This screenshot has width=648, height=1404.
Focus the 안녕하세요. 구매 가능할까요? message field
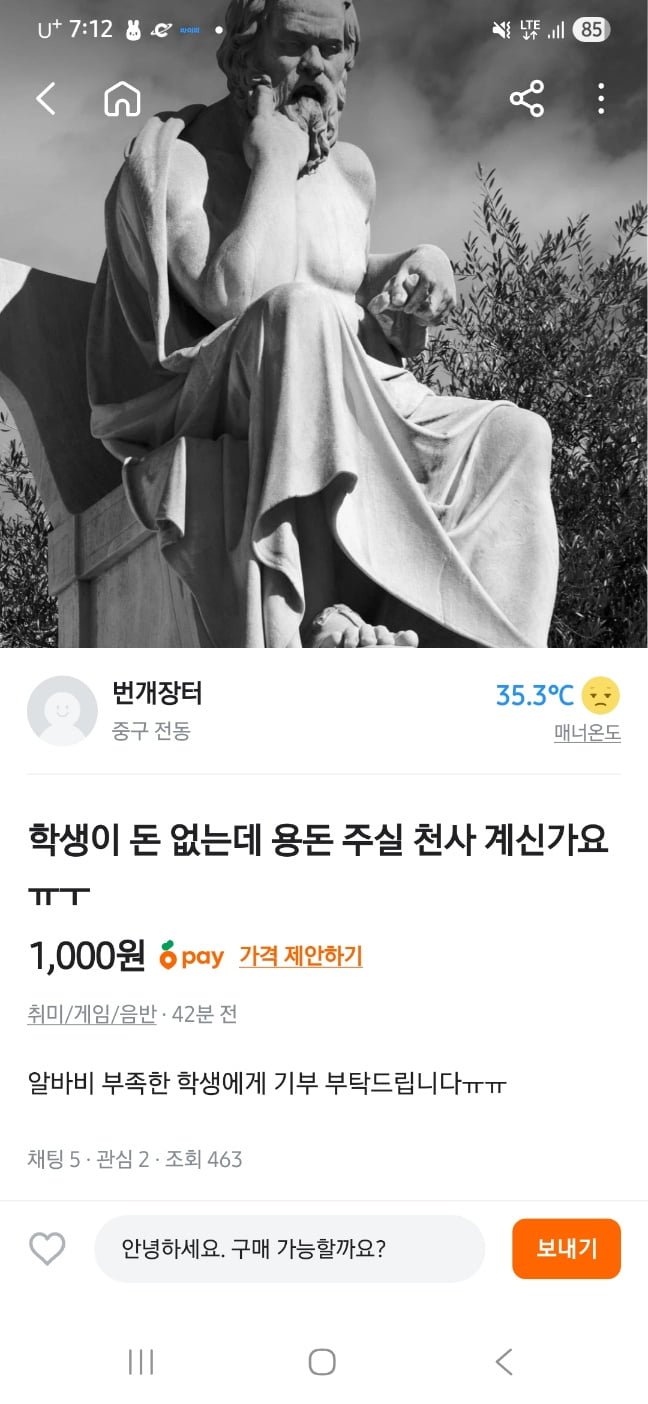click(x=290, y=1248)
